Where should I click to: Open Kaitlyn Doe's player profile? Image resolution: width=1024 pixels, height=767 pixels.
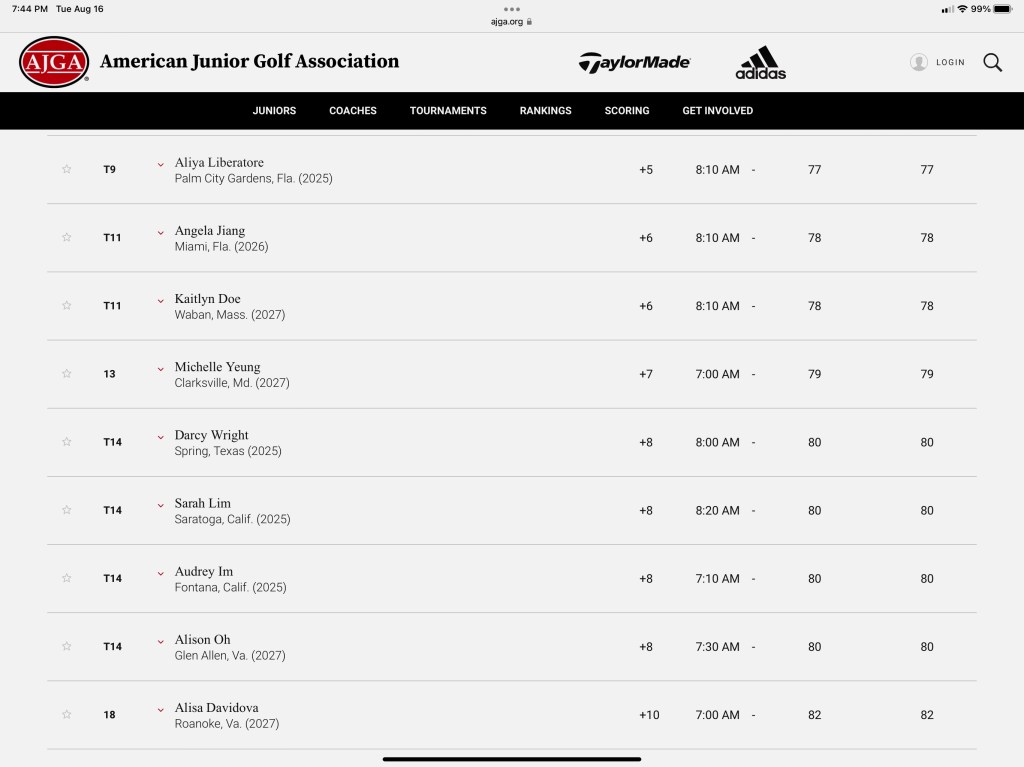point(207,299)
